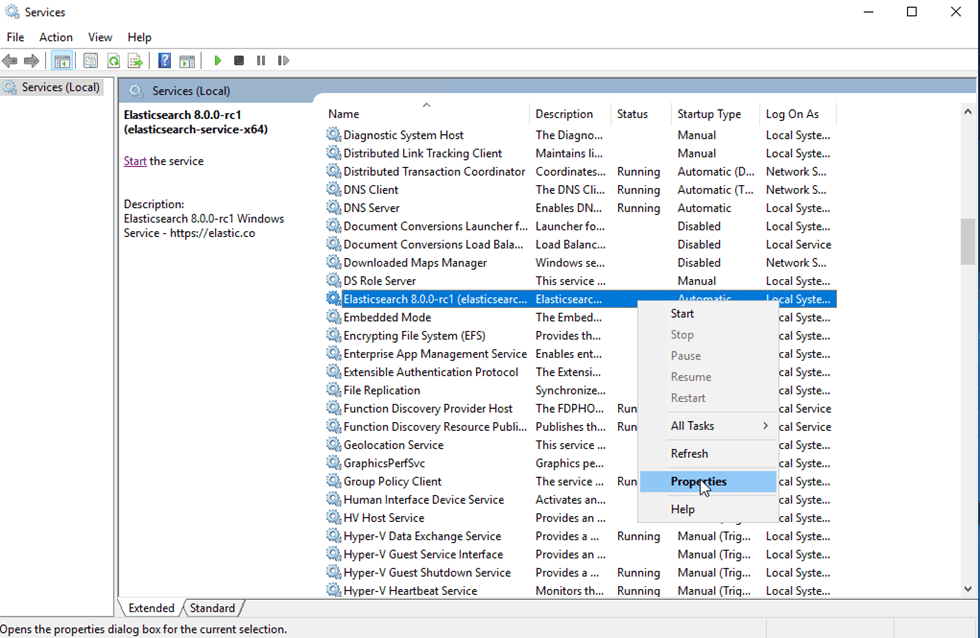The width and height of the screenshot is (980, 638).
Task: Start the service with the green play toolbar icon
Action: (218, 60)
